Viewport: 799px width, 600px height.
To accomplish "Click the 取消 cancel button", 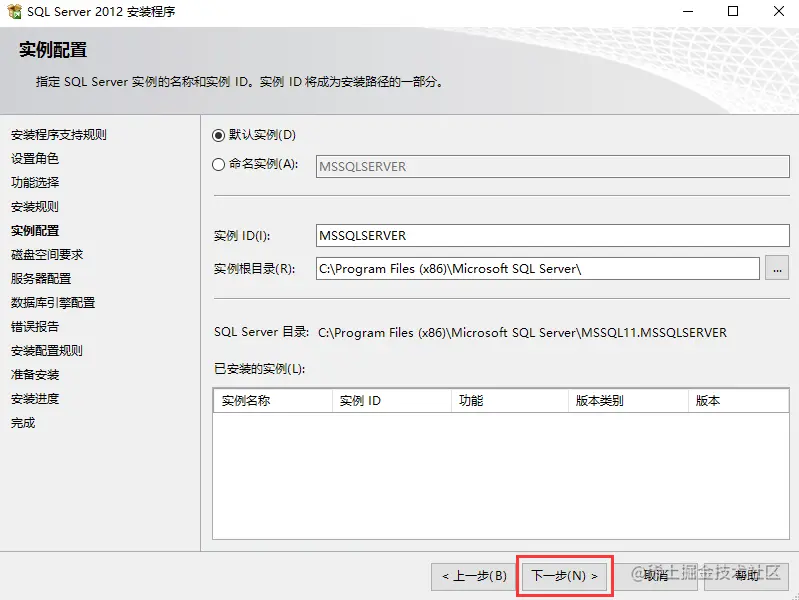I will (x=656, y=576).
